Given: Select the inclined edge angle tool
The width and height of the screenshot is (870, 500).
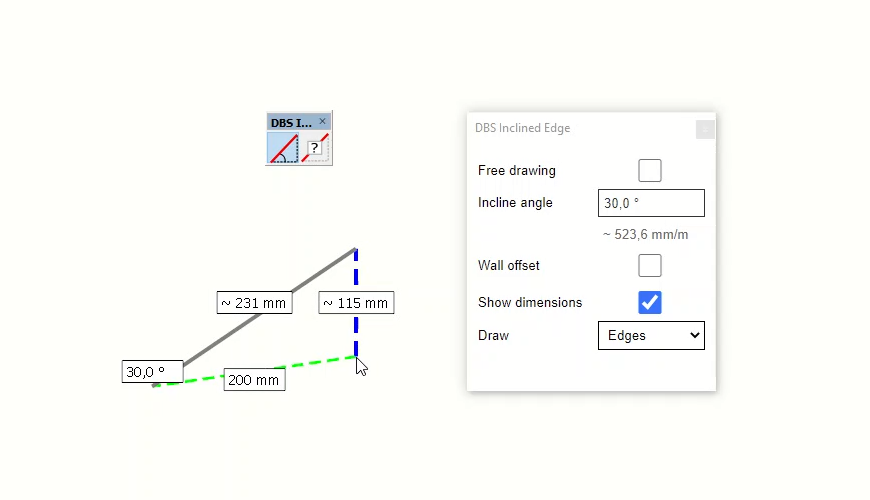Looking at the screenshot, I should point(283,148).
